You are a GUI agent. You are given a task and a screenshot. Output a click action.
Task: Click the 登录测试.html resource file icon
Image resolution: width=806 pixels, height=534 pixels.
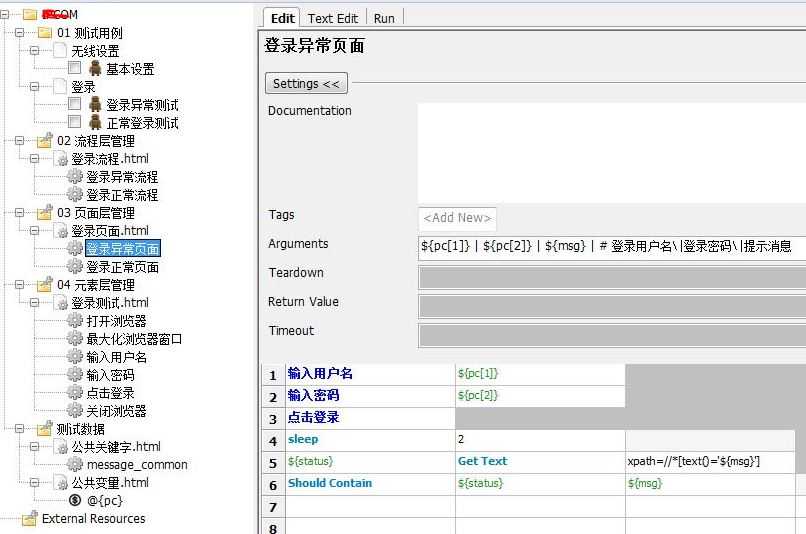[x=61, y=303]
